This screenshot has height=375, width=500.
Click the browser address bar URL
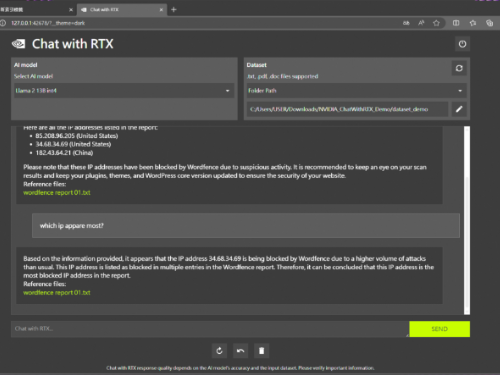click(48, 23)
